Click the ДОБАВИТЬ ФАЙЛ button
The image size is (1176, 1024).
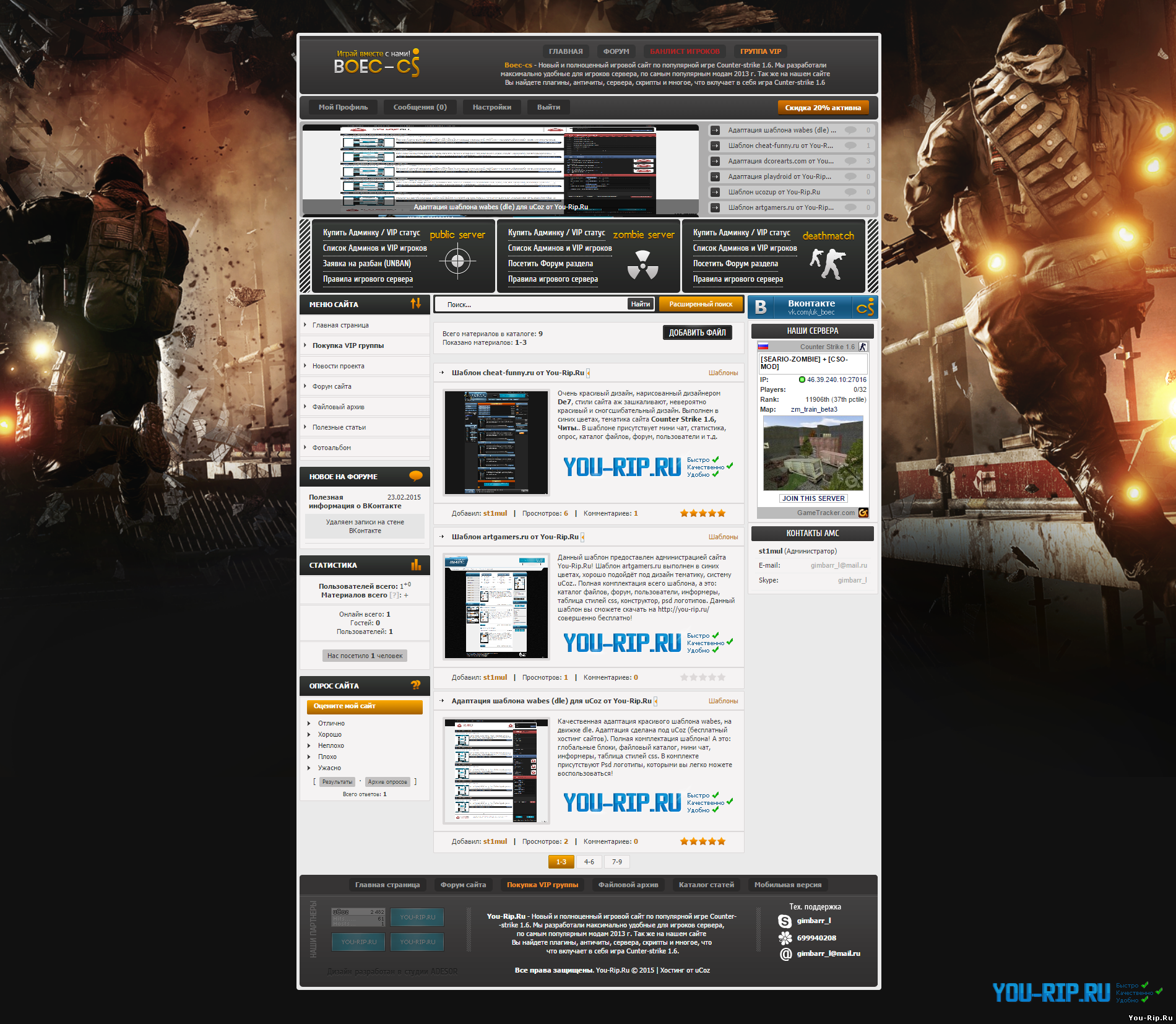(x=698, y=332)
